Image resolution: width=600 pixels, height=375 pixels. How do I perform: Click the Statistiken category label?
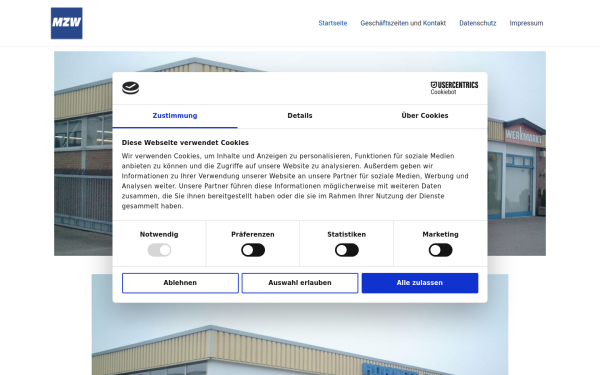[x=347, y=235]
